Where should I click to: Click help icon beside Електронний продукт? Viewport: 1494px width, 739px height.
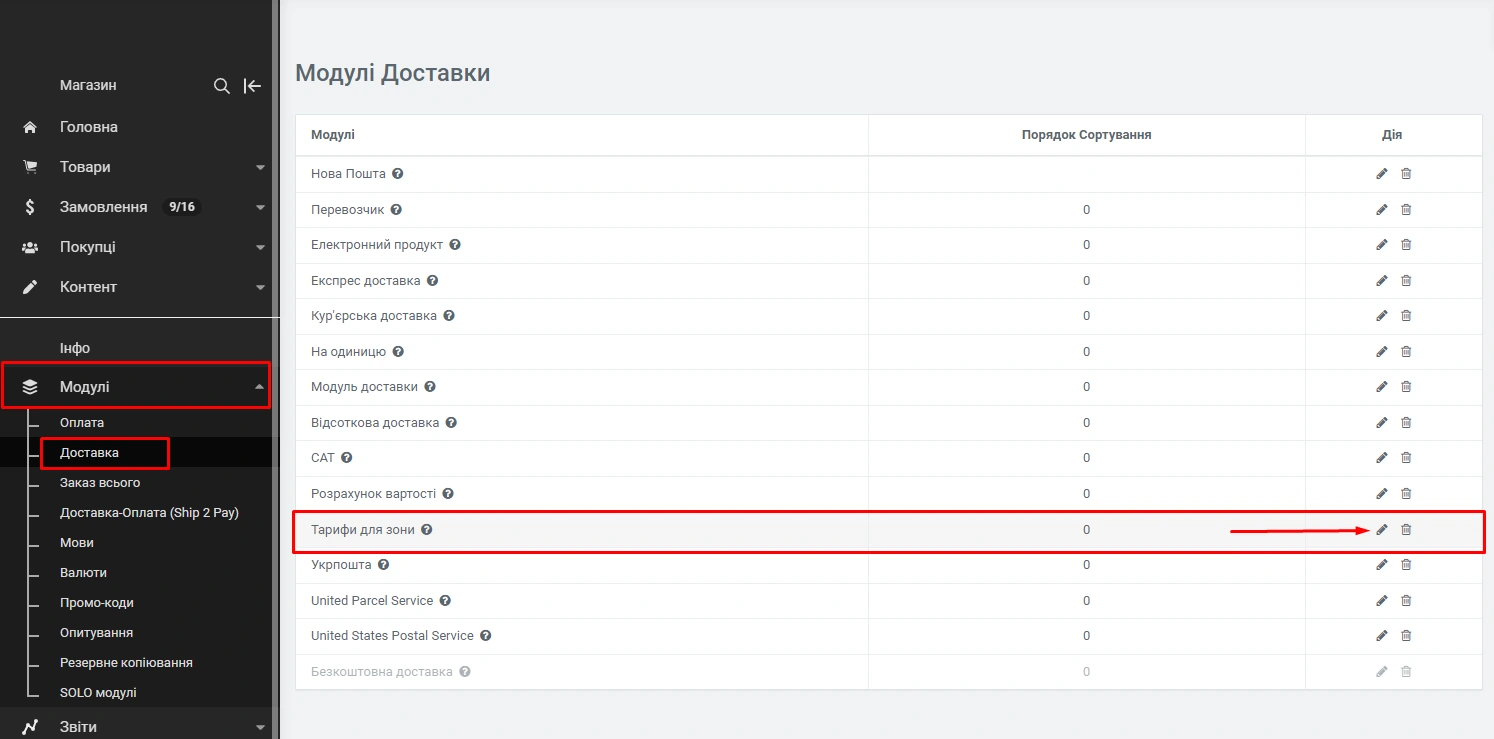[455, 245]
